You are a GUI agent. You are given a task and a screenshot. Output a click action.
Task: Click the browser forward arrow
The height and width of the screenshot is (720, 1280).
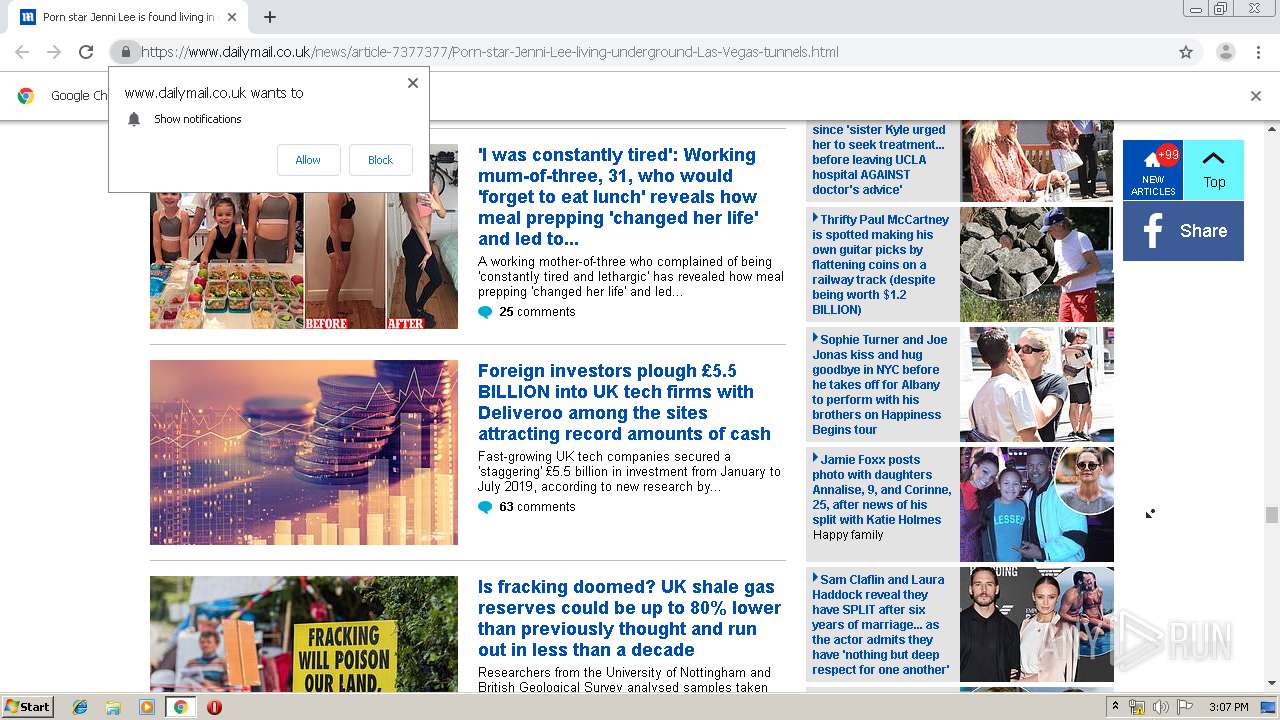coord(54,52)
